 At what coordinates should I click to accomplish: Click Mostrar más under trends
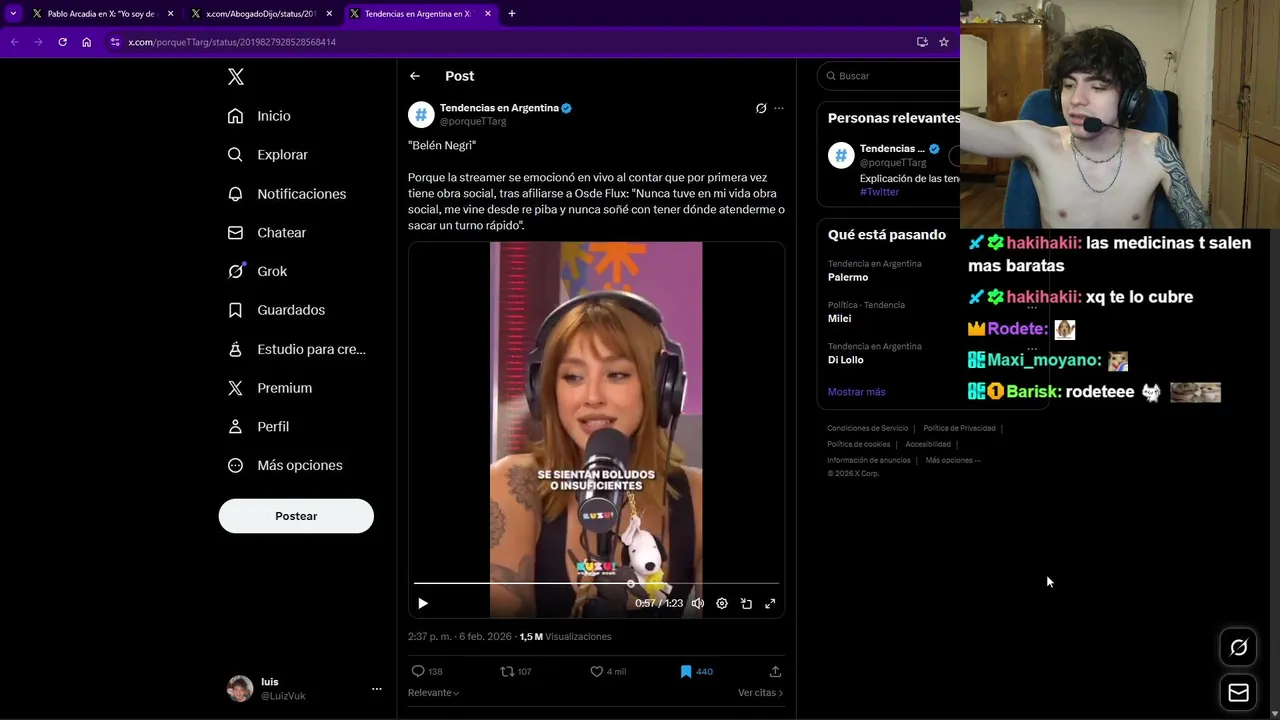click(x=857, y=392)
